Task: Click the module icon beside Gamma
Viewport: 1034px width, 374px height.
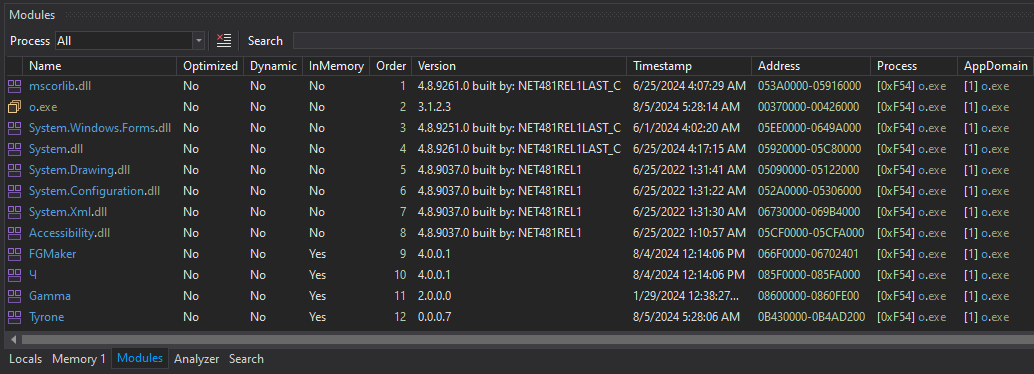Action: coord(15,296)
